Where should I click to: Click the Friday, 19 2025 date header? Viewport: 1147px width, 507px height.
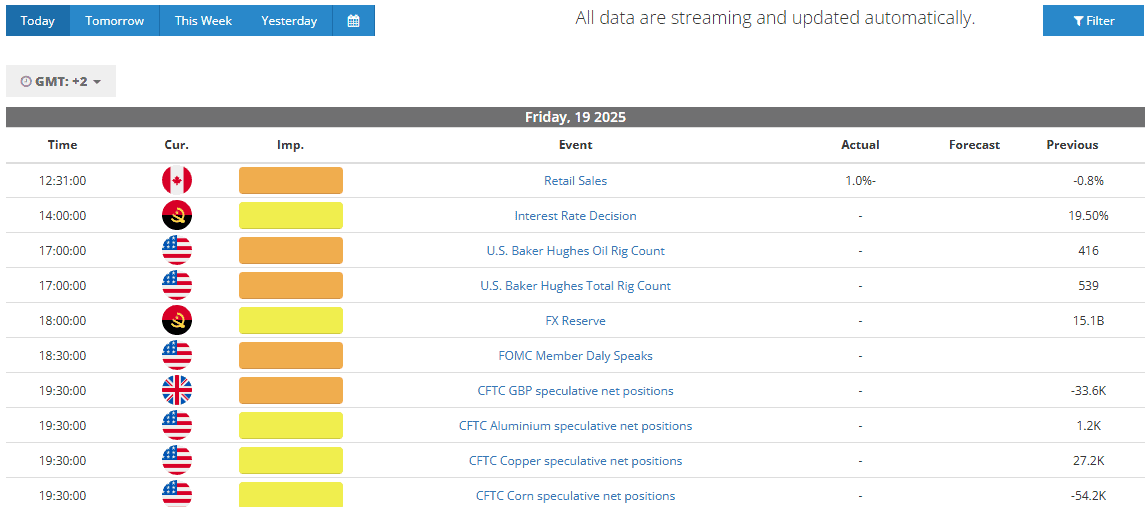tap(575, 117)
